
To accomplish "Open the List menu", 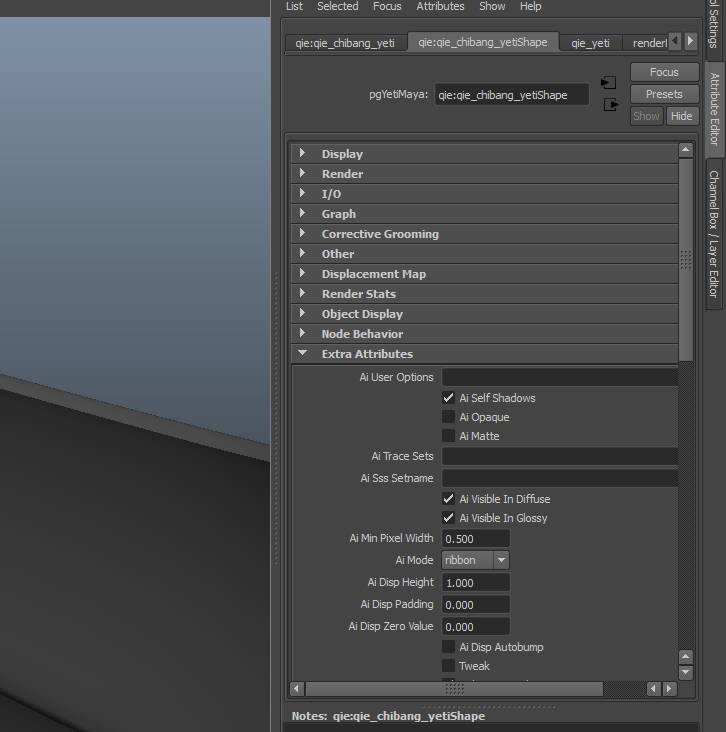I will pyautogui.click(x=294, y=6).
